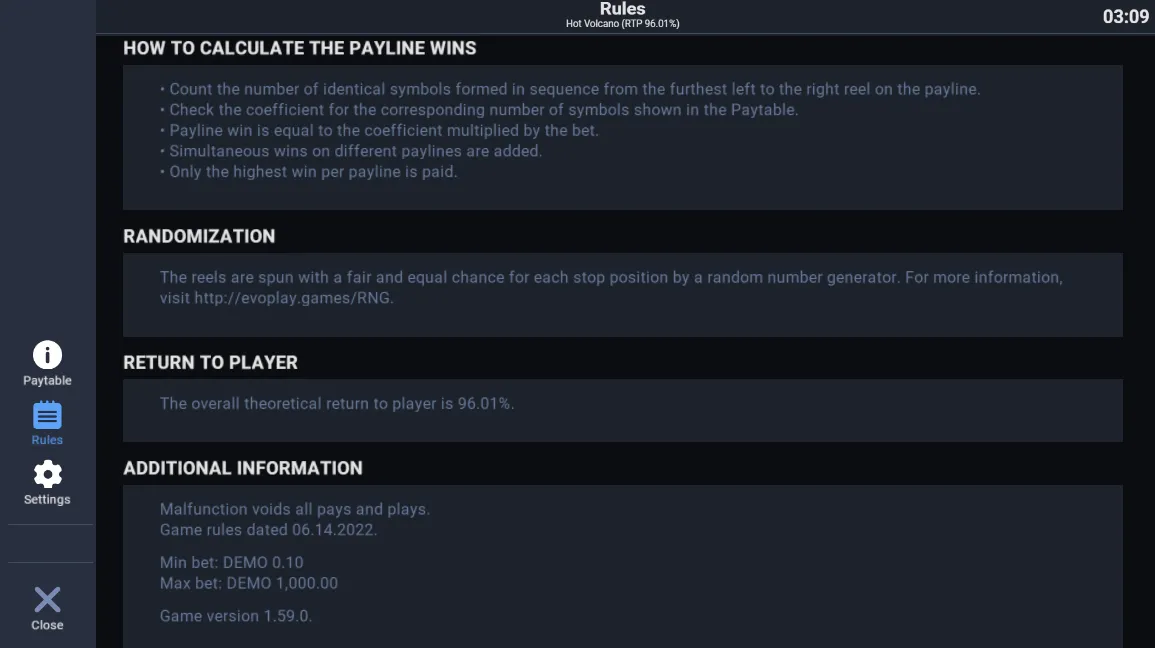This screenshot has height=648, width=1155.
Task: Close the rules with the X icon
Action: click(47, 599)
